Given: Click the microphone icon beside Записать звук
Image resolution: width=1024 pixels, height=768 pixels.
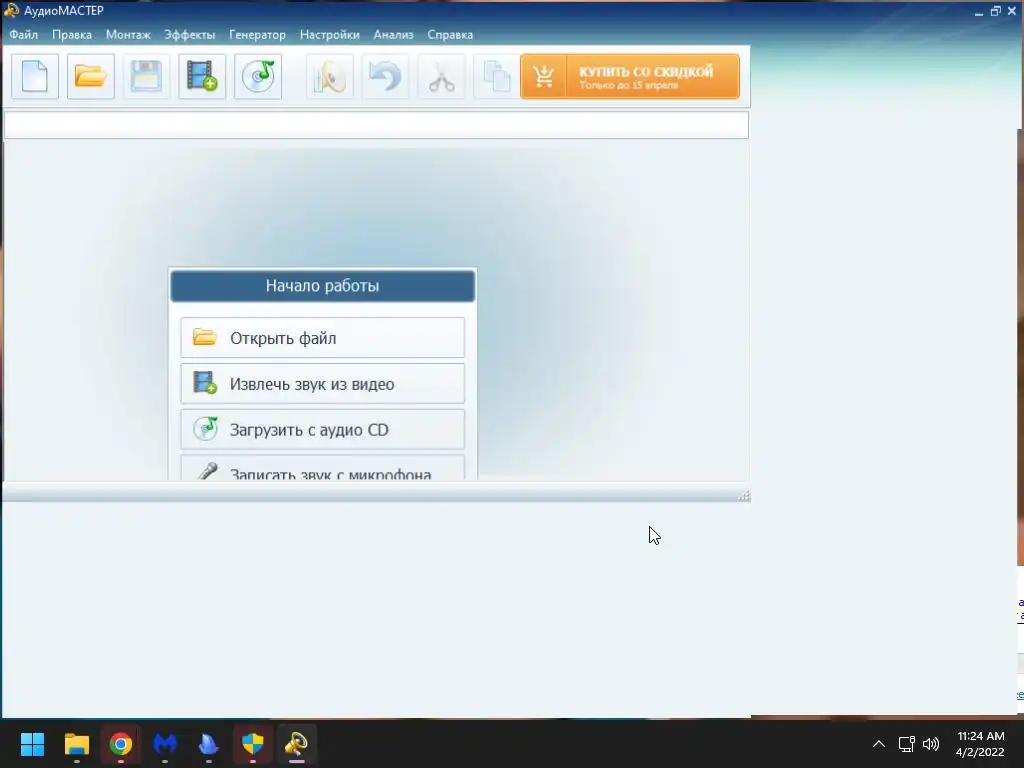Looking at the screenshot, I should (x=207, y=471).
